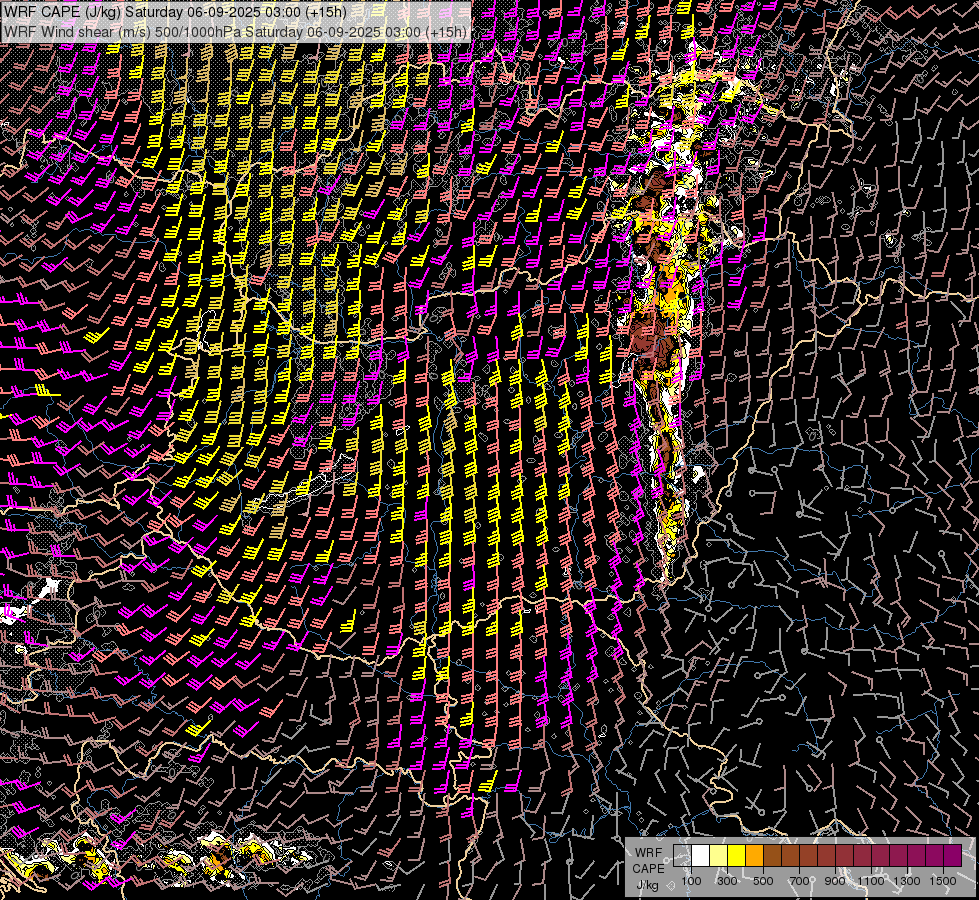
Task: Click the legend value 1500
Action: [943, 881]
